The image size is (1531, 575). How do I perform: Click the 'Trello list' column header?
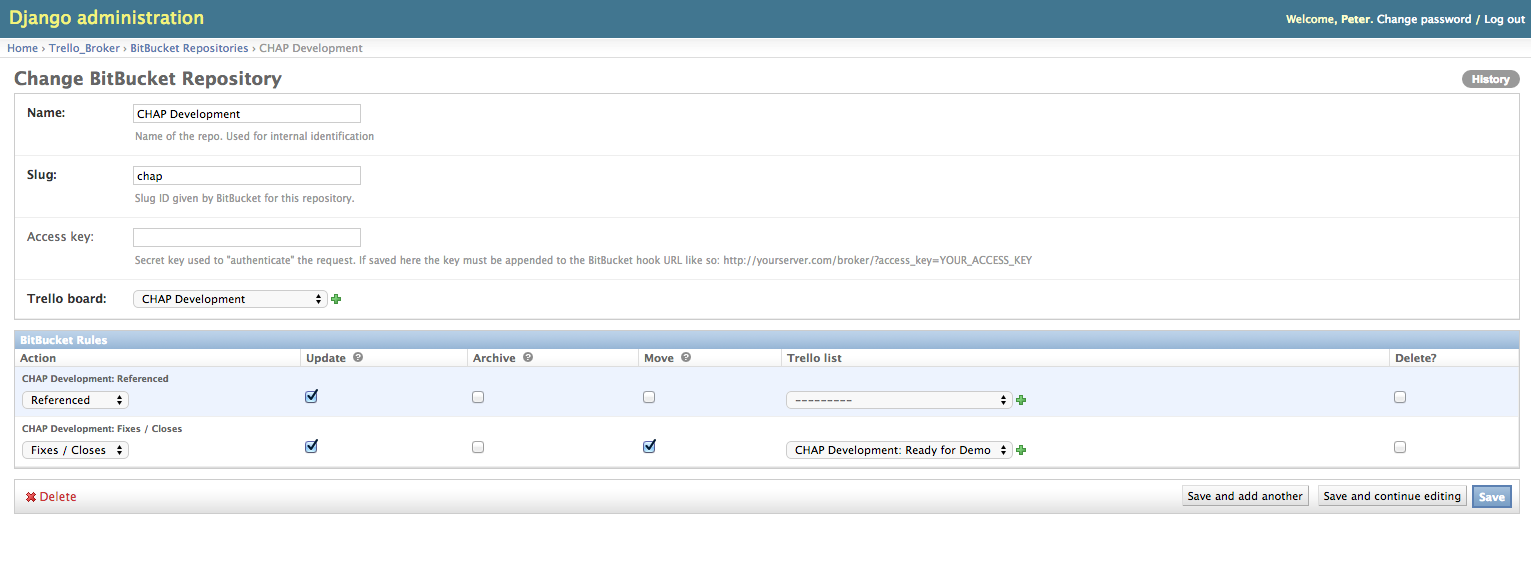[x=814, y=358]
